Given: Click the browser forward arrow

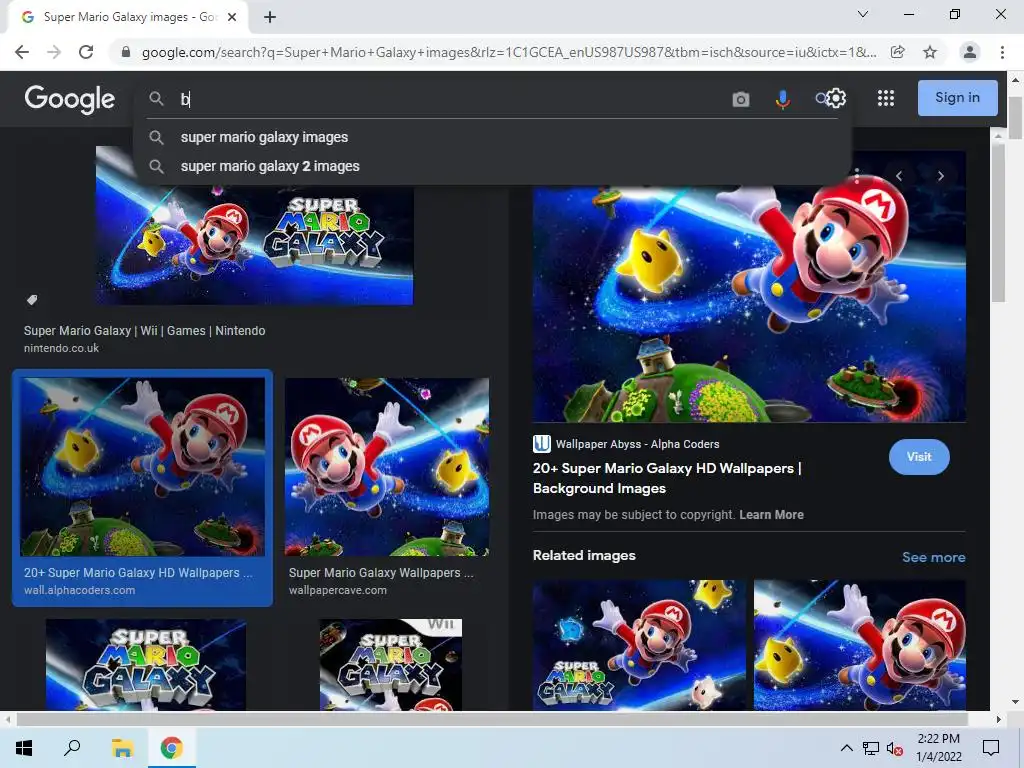Looking at the screenshot, I should tap(54, 52).
